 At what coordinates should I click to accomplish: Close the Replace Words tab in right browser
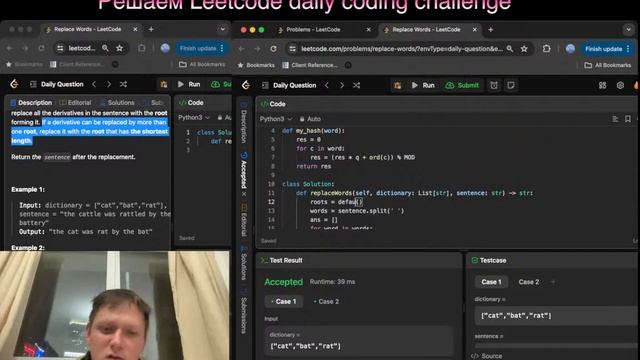pyautogui.click(x=475, y=30)
